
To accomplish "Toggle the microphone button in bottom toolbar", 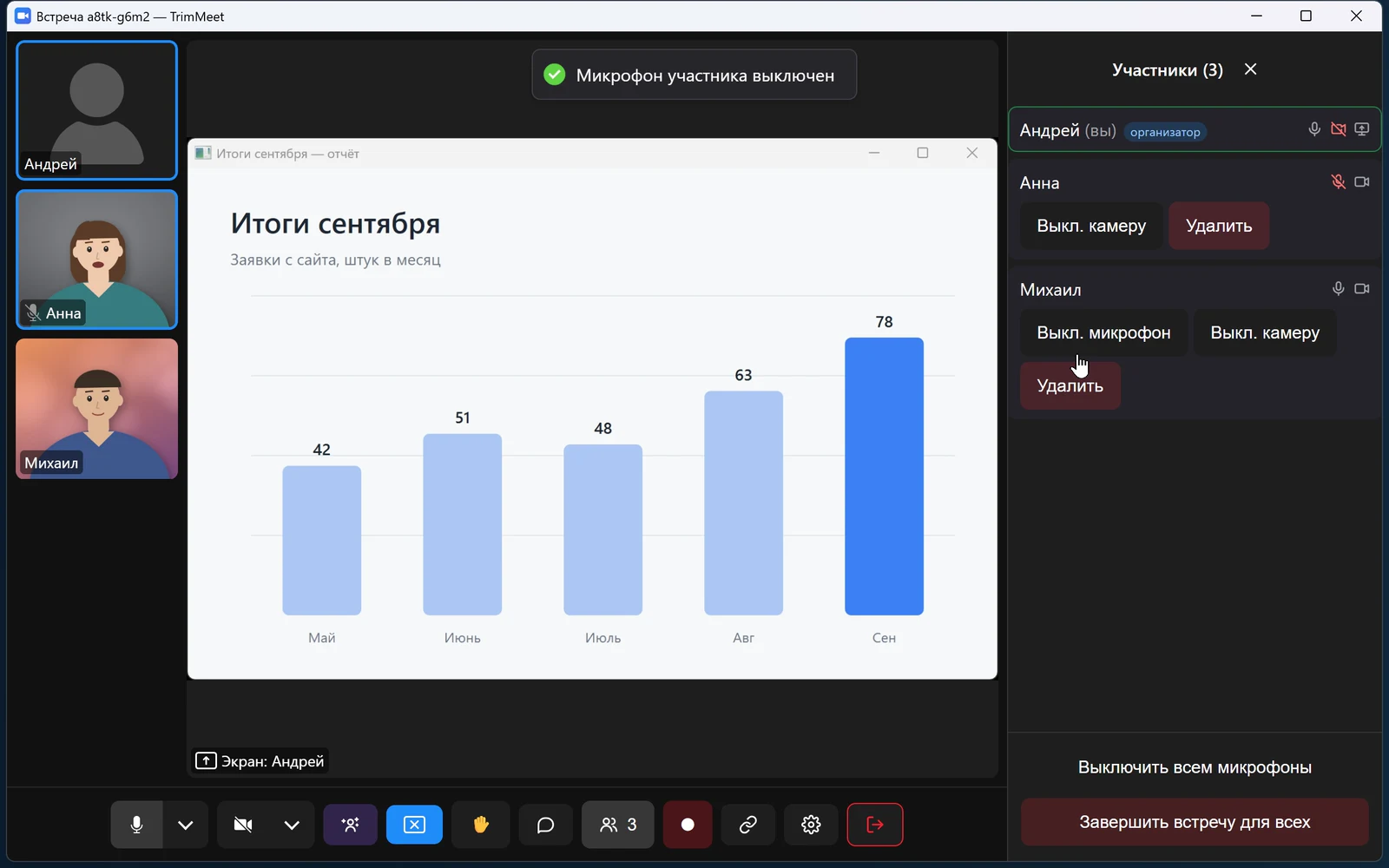I will 136,825.
